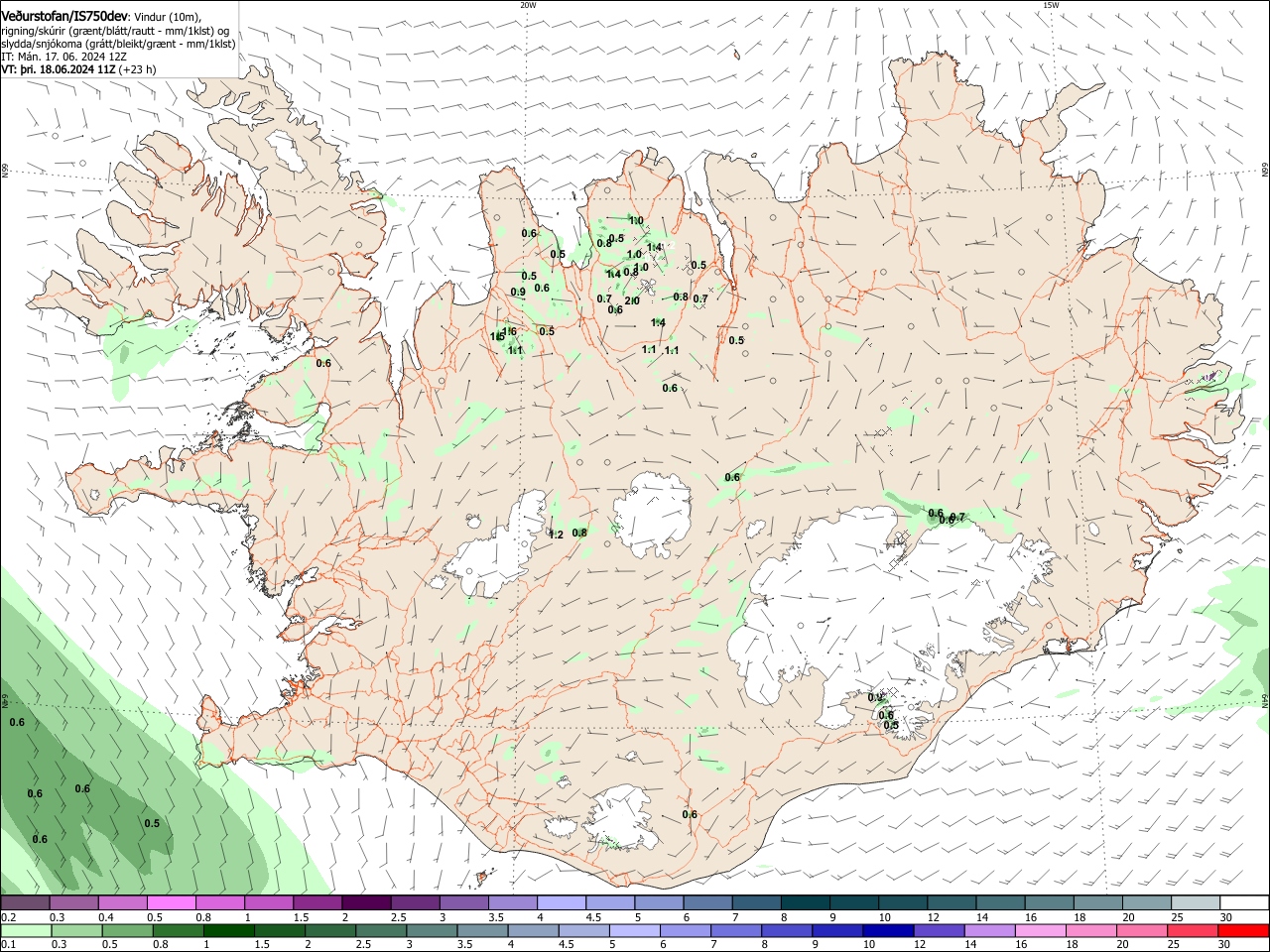The height and width of the screenshot is (952, 1270).
Task: Select the pale green 0.1–0.3 swatch, lower scale
Action: (x=27, y=931)
